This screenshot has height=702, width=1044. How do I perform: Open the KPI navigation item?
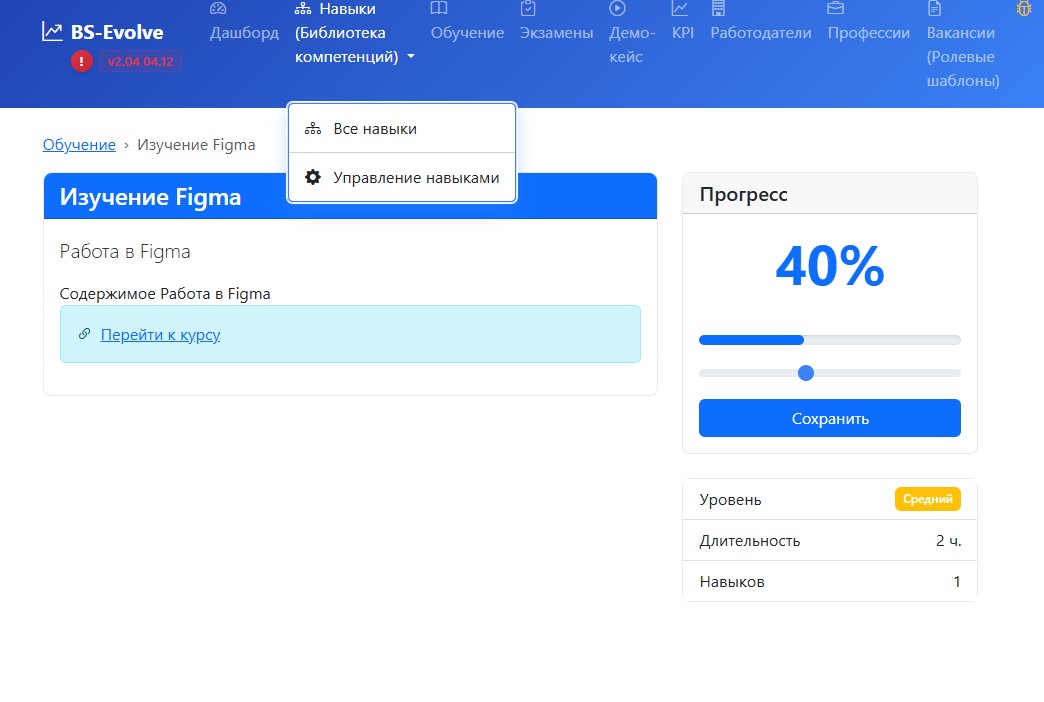click(683, 33)
